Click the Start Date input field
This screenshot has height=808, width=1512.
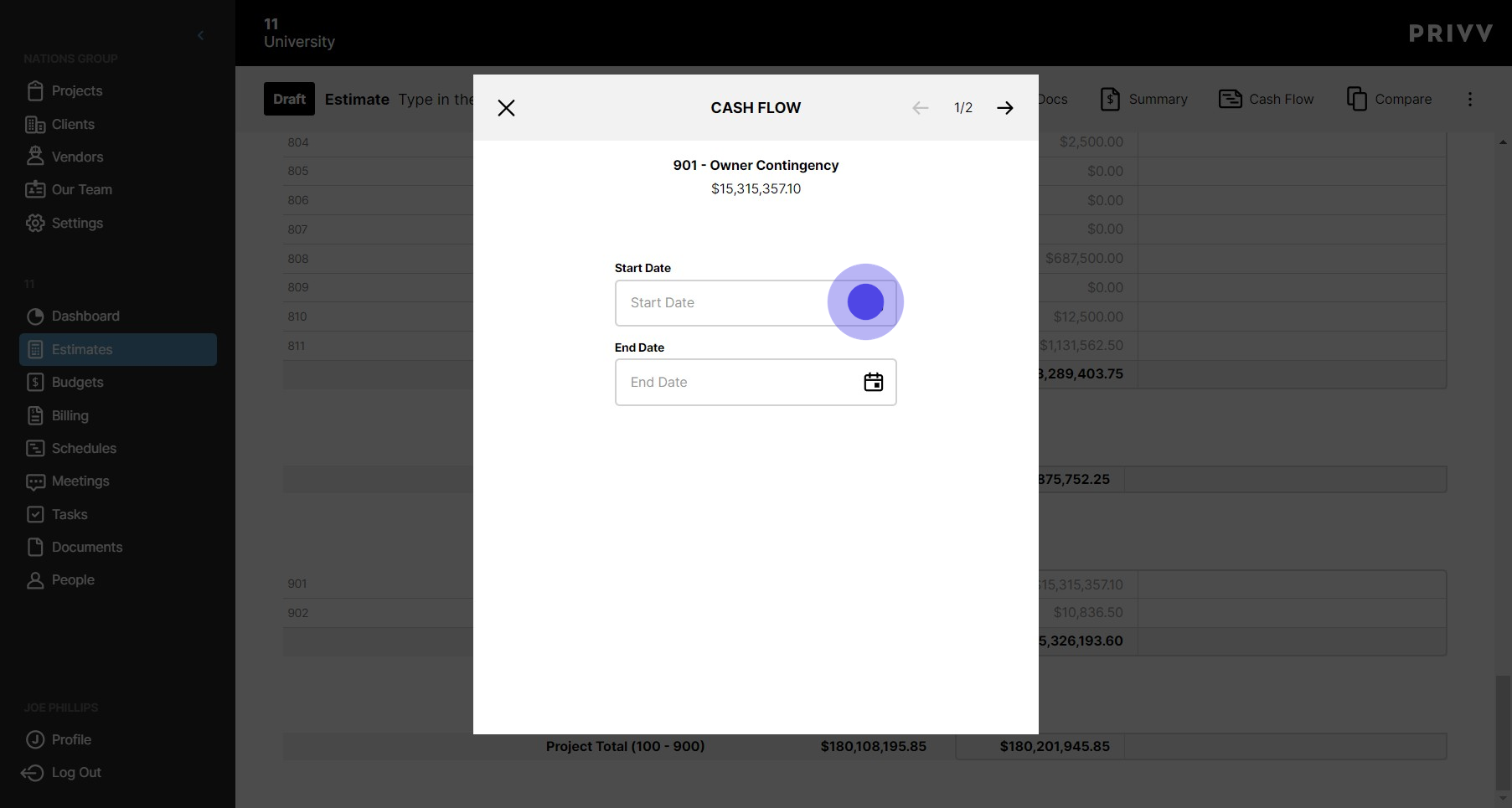[756, 303]
